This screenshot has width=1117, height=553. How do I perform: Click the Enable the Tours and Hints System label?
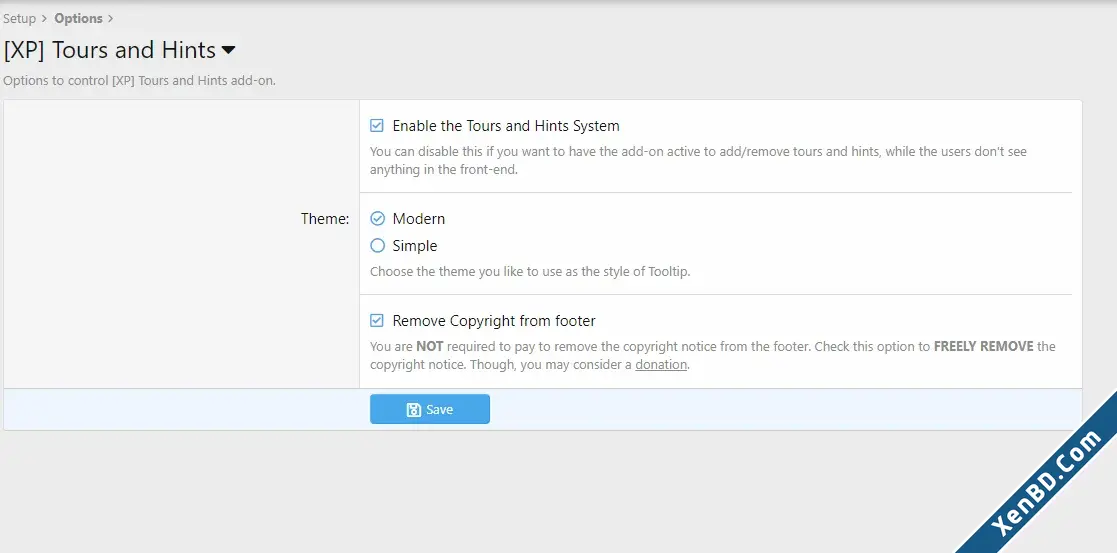[506, 126]
